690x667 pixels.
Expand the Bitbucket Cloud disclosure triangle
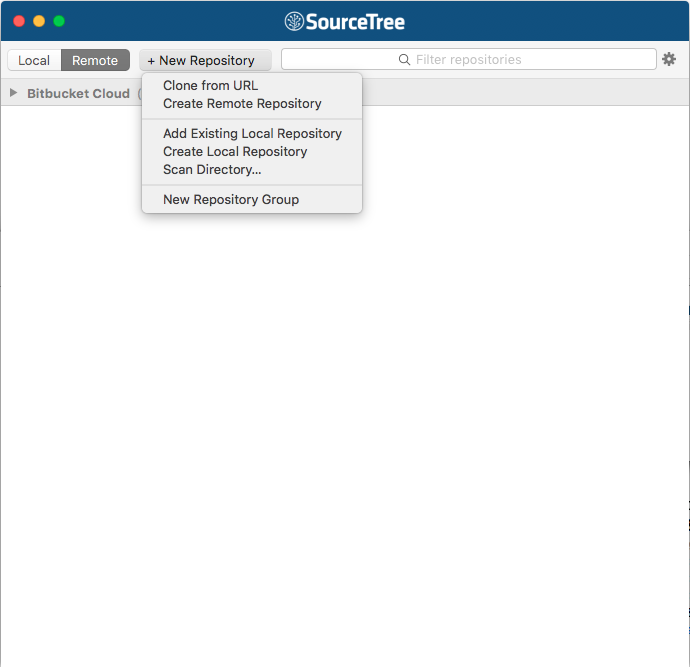(13, 93)
